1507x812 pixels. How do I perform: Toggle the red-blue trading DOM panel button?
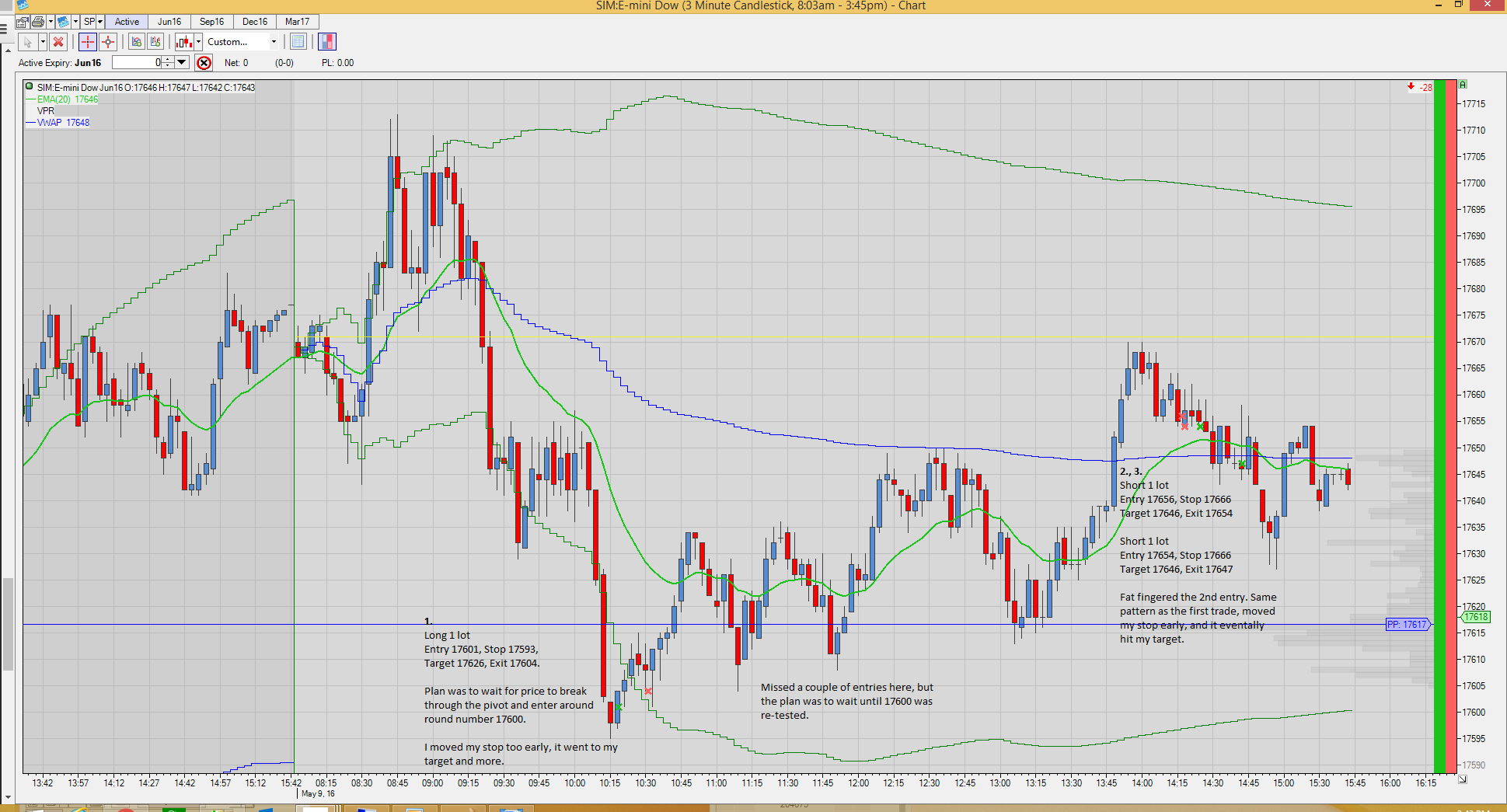327,42
